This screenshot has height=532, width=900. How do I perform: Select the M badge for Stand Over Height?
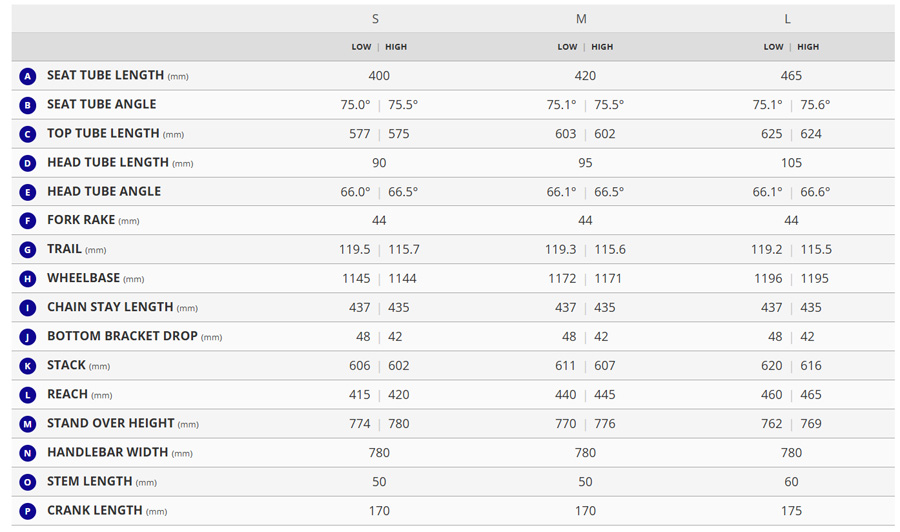[x=28, y=424]
